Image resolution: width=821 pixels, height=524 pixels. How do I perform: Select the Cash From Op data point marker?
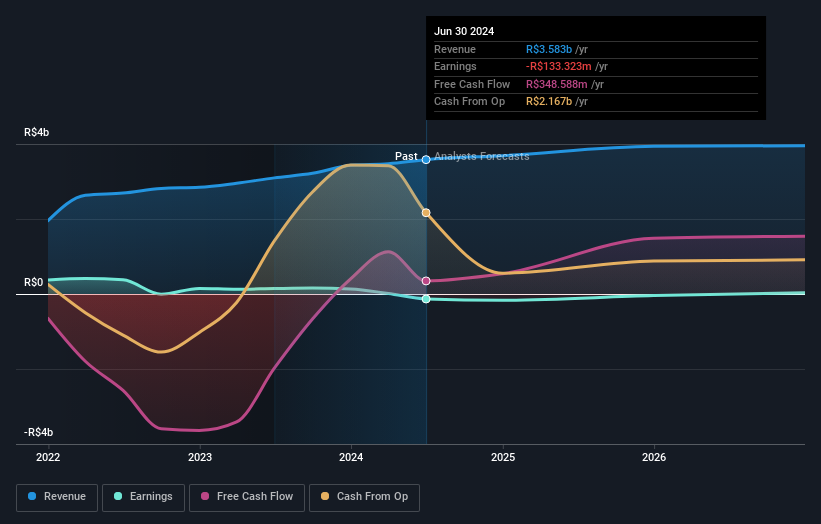[x=426, y=213]
